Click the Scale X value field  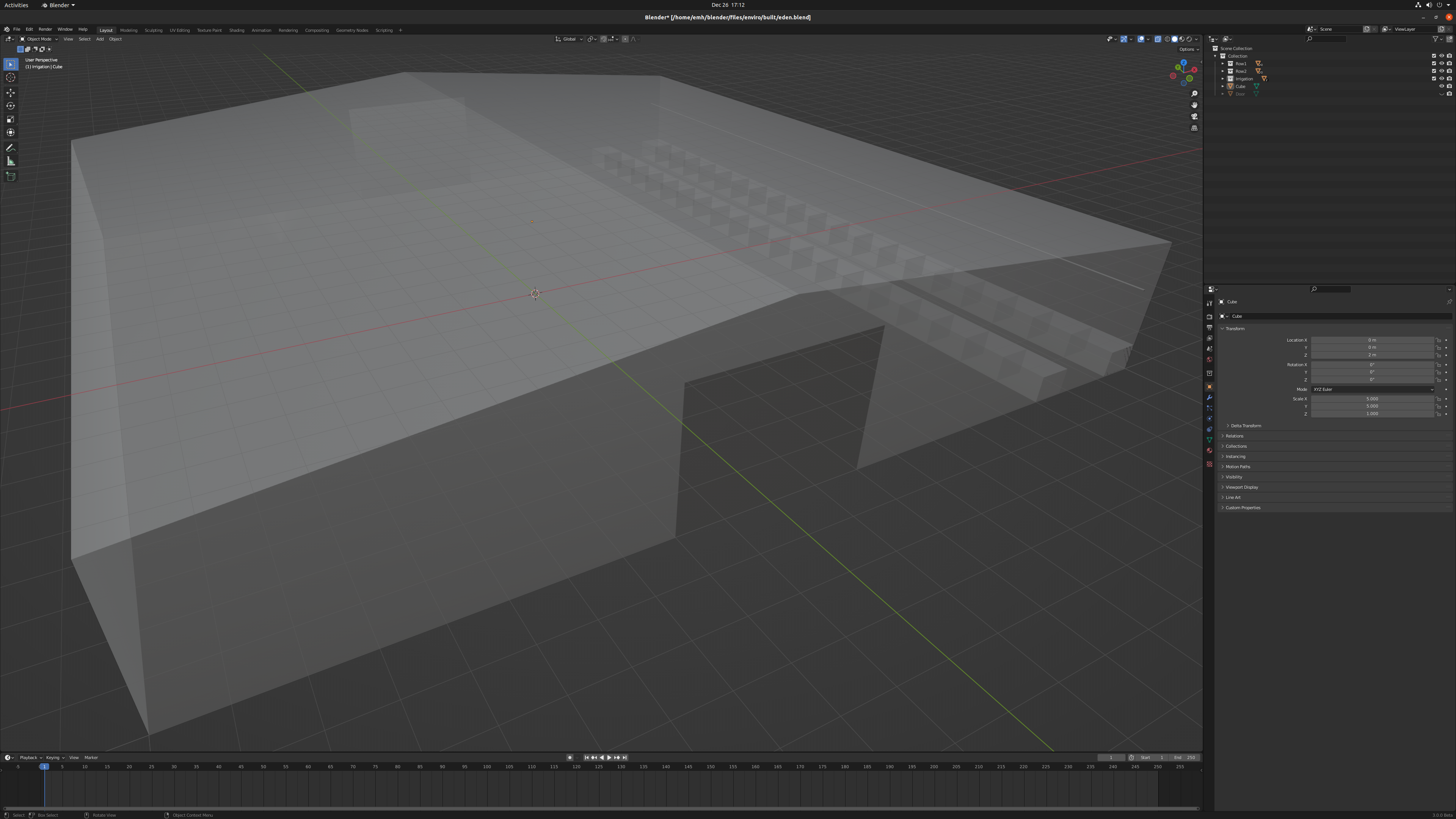[x=1372, y=399]
